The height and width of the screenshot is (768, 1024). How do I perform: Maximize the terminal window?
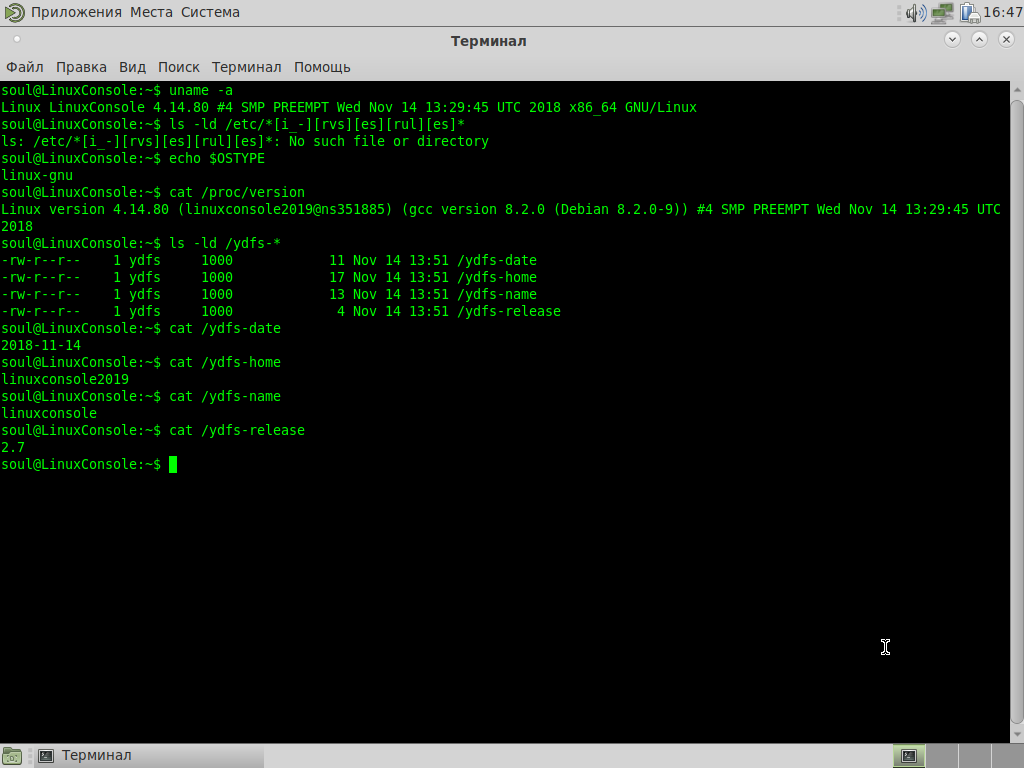coord(979,40)
